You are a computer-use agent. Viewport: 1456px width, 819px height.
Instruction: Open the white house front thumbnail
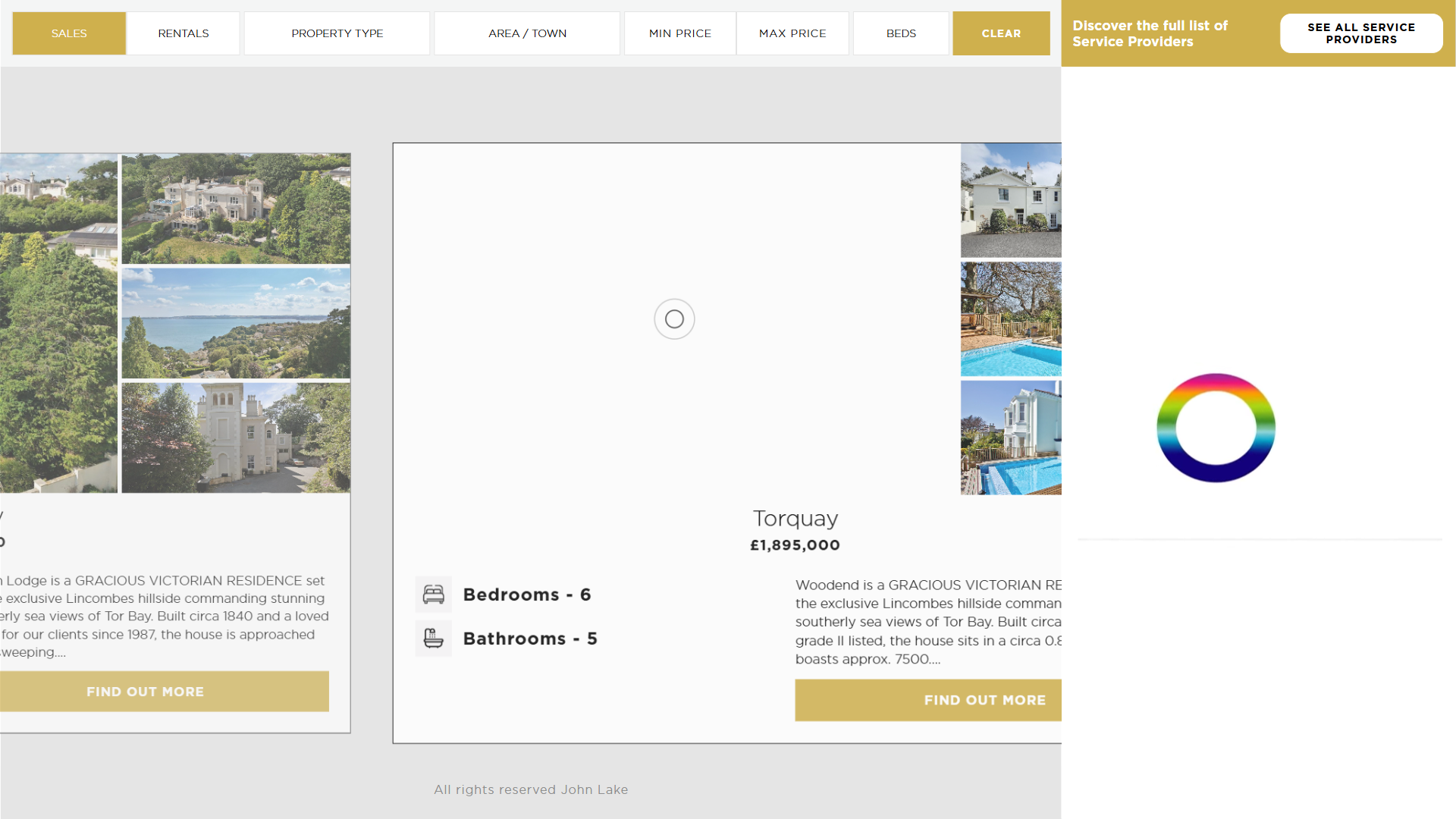(1011, 201)
